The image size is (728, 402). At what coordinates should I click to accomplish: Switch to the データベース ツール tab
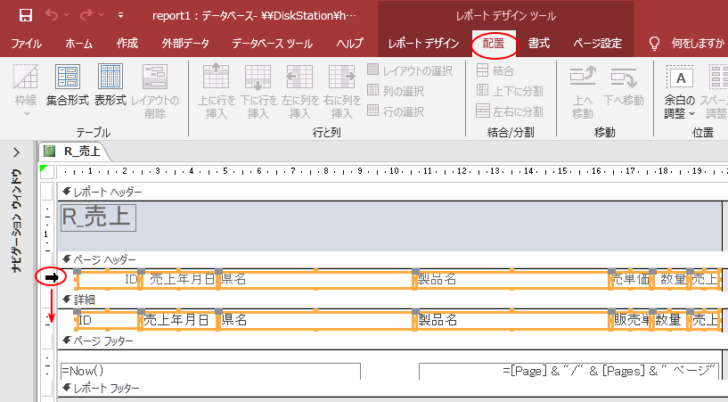coord(273,44)
